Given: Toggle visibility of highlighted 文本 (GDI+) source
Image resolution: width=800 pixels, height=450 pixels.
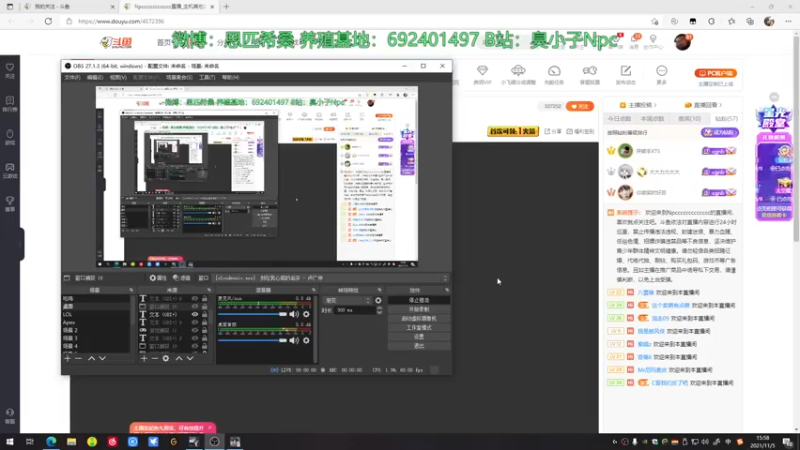Looking at the screenshot, I should click(x=195, y=315).
